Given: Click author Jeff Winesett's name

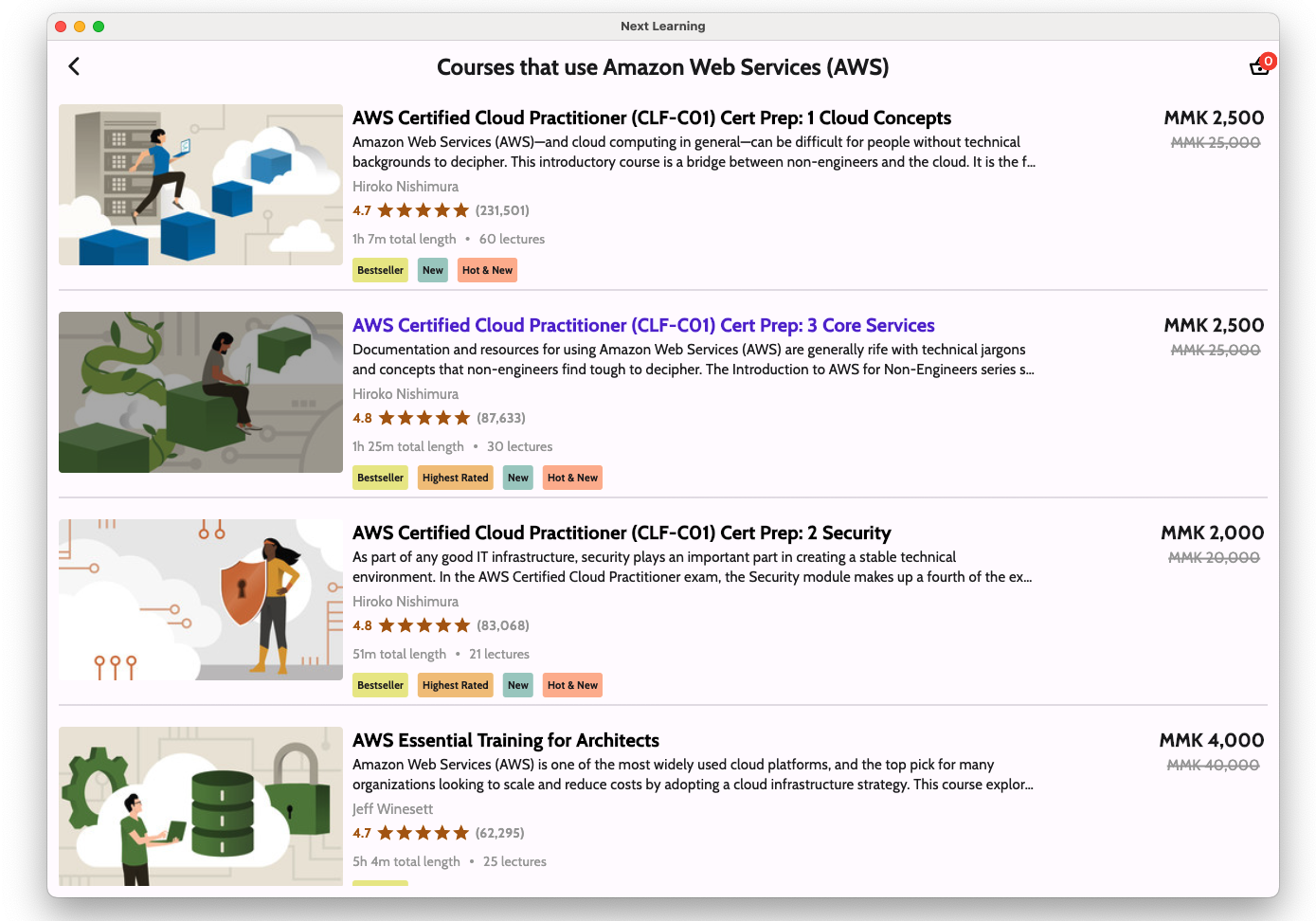Looking at the screenshot, I should 392,809.
